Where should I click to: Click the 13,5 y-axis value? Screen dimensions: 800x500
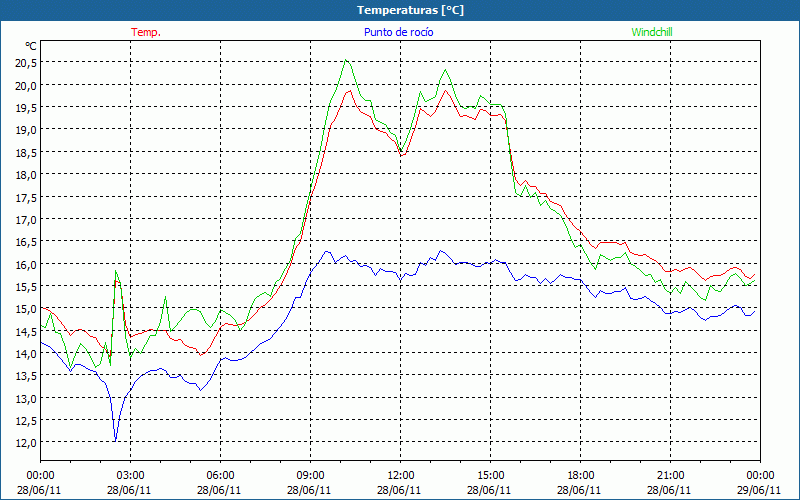[28, 376]
